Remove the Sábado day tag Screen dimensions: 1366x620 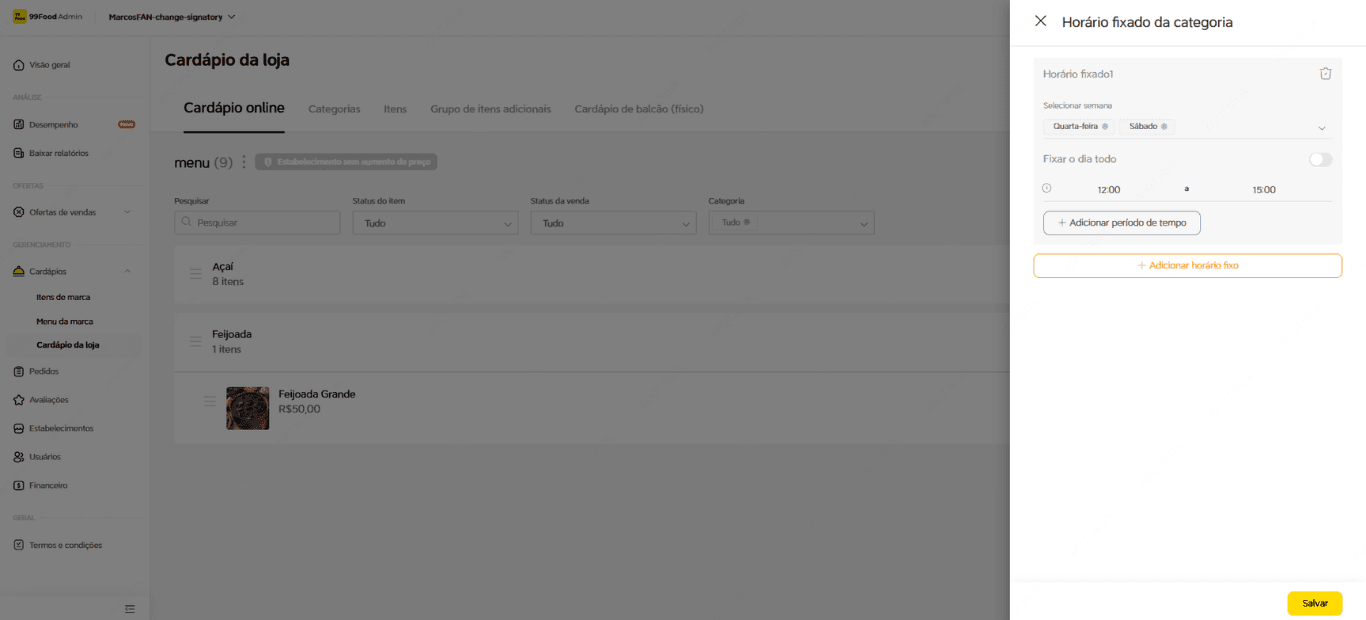[1164, 127]
